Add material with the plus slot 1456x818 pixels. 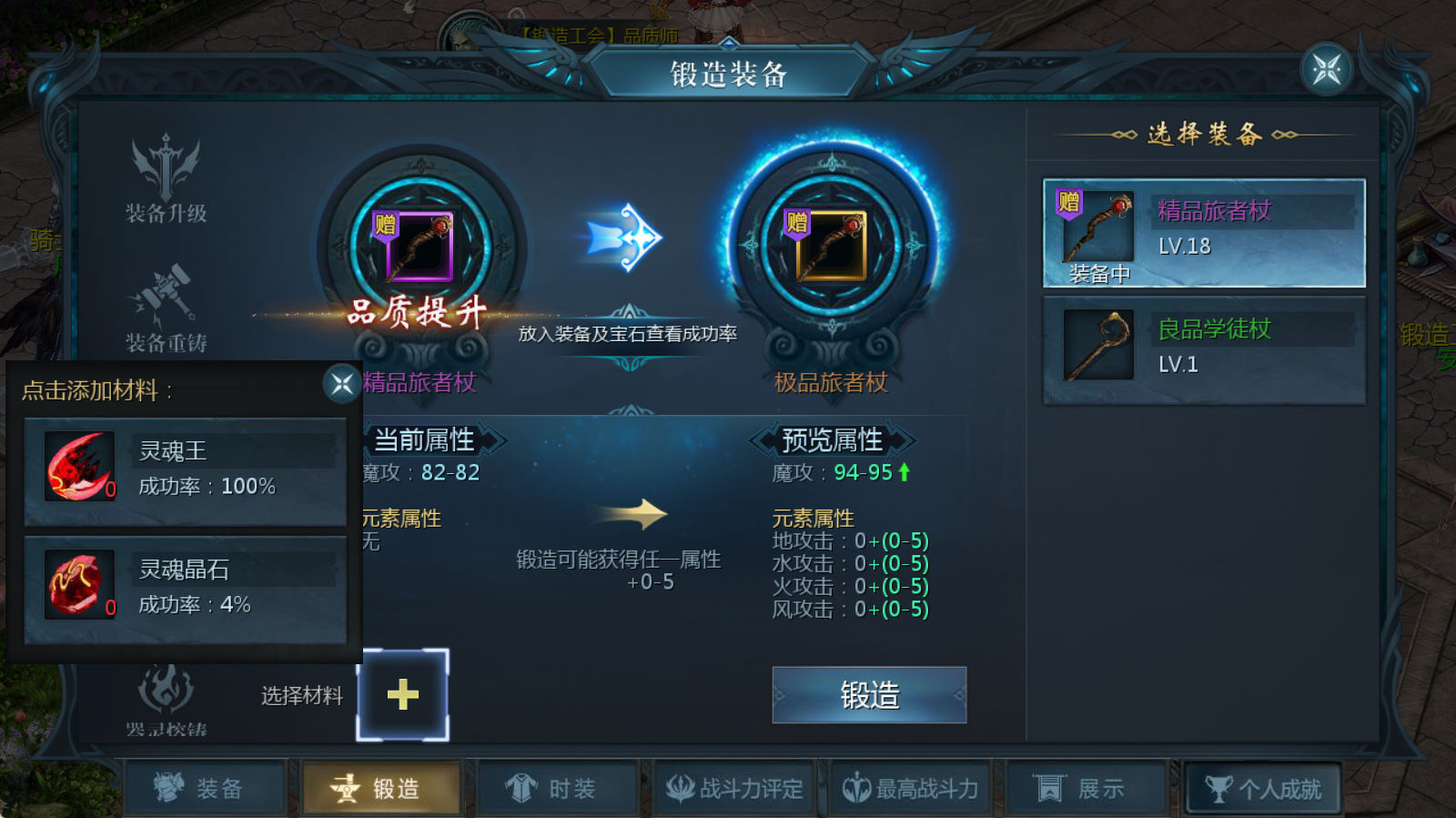click(402, 695)
